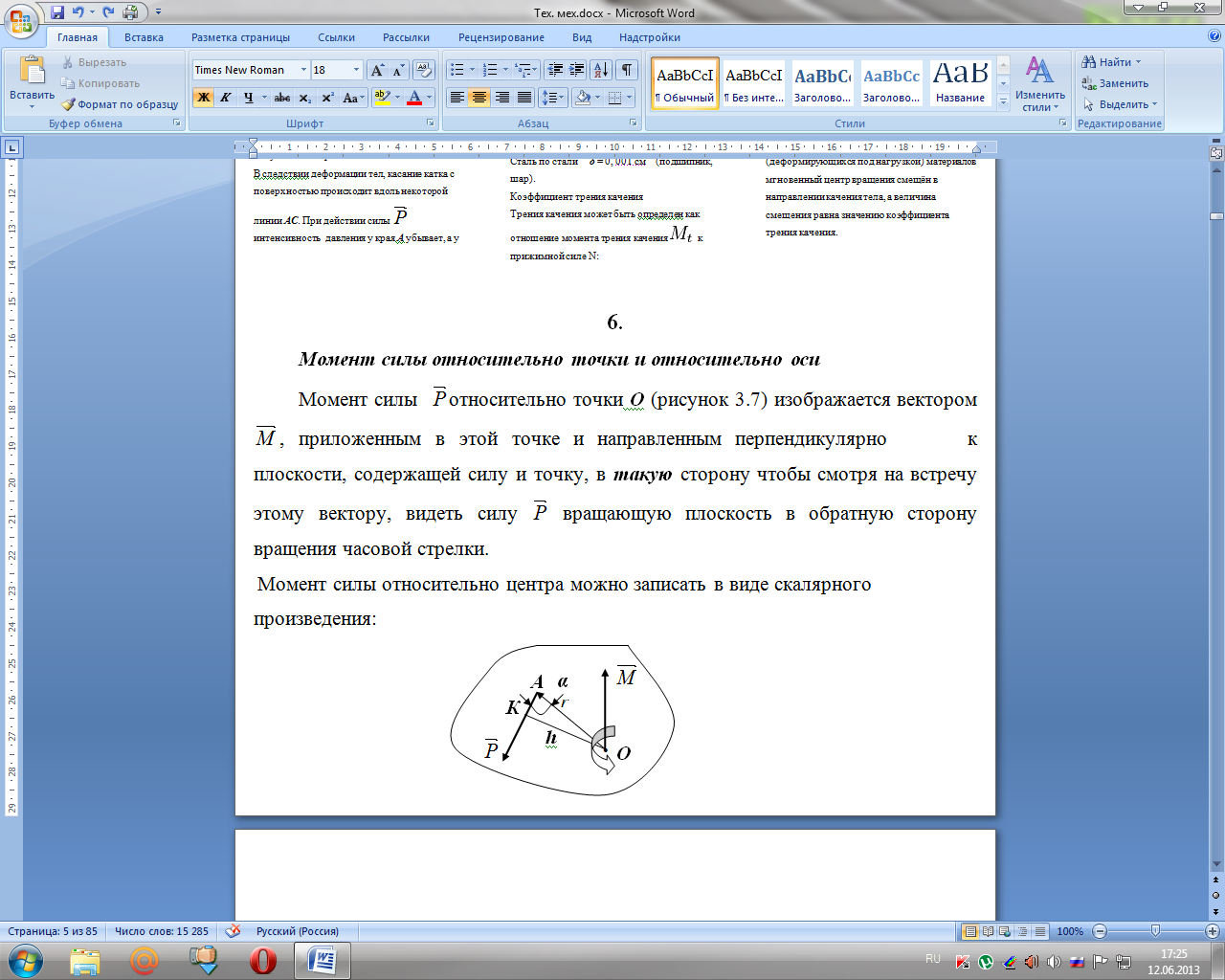The image size is (1225, 980).
Task: Toggle underline Ч formatting
Action: [x=248, y=98]
